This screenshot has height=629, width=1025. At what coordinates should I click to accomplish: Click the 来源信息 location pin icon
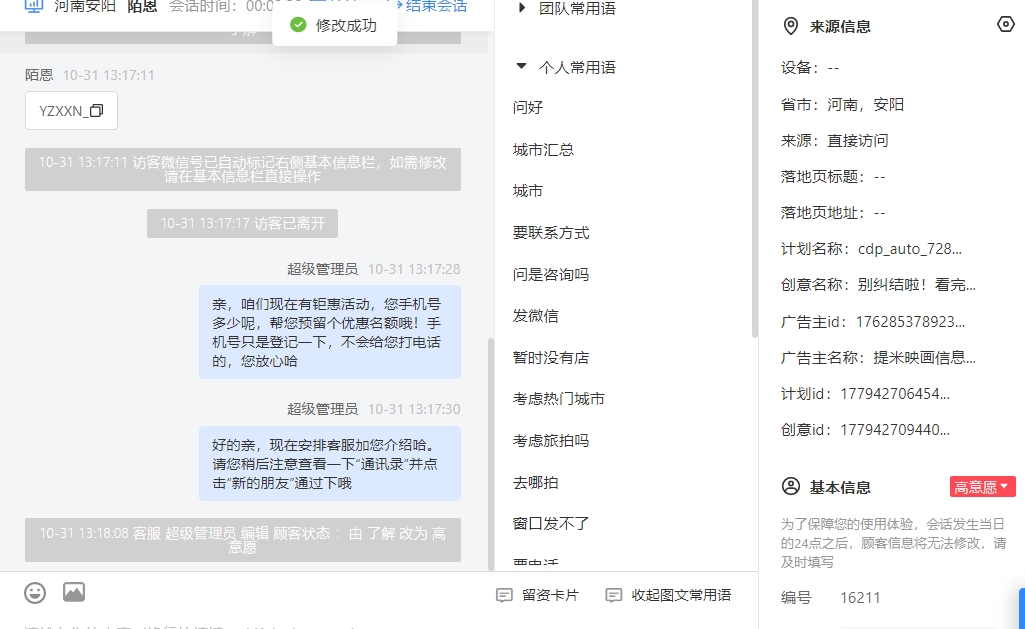791,26
